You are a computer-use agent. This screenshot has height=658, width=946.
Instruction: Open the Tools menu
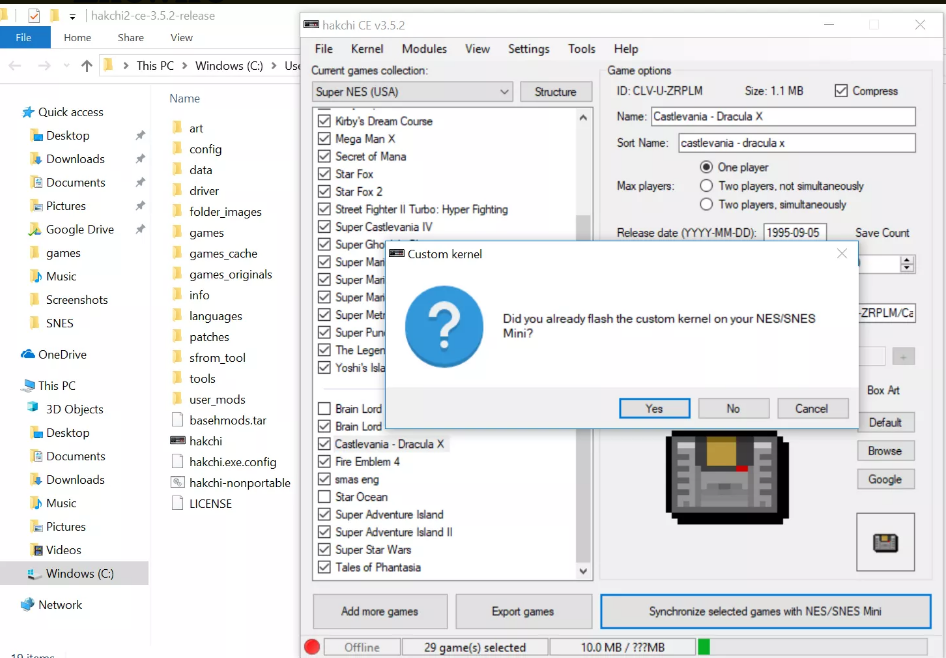pos(582,49)
